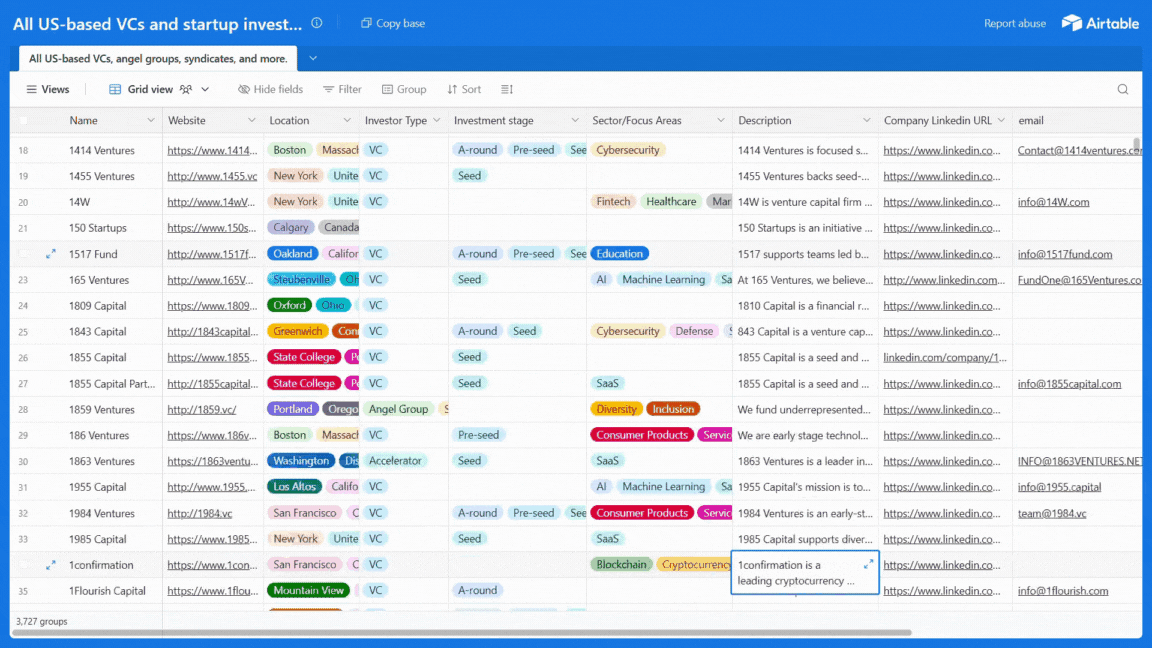The image size is (1152, 648).
Task: Click the '1843 Capital' name cell
Action: coord(98,331)
